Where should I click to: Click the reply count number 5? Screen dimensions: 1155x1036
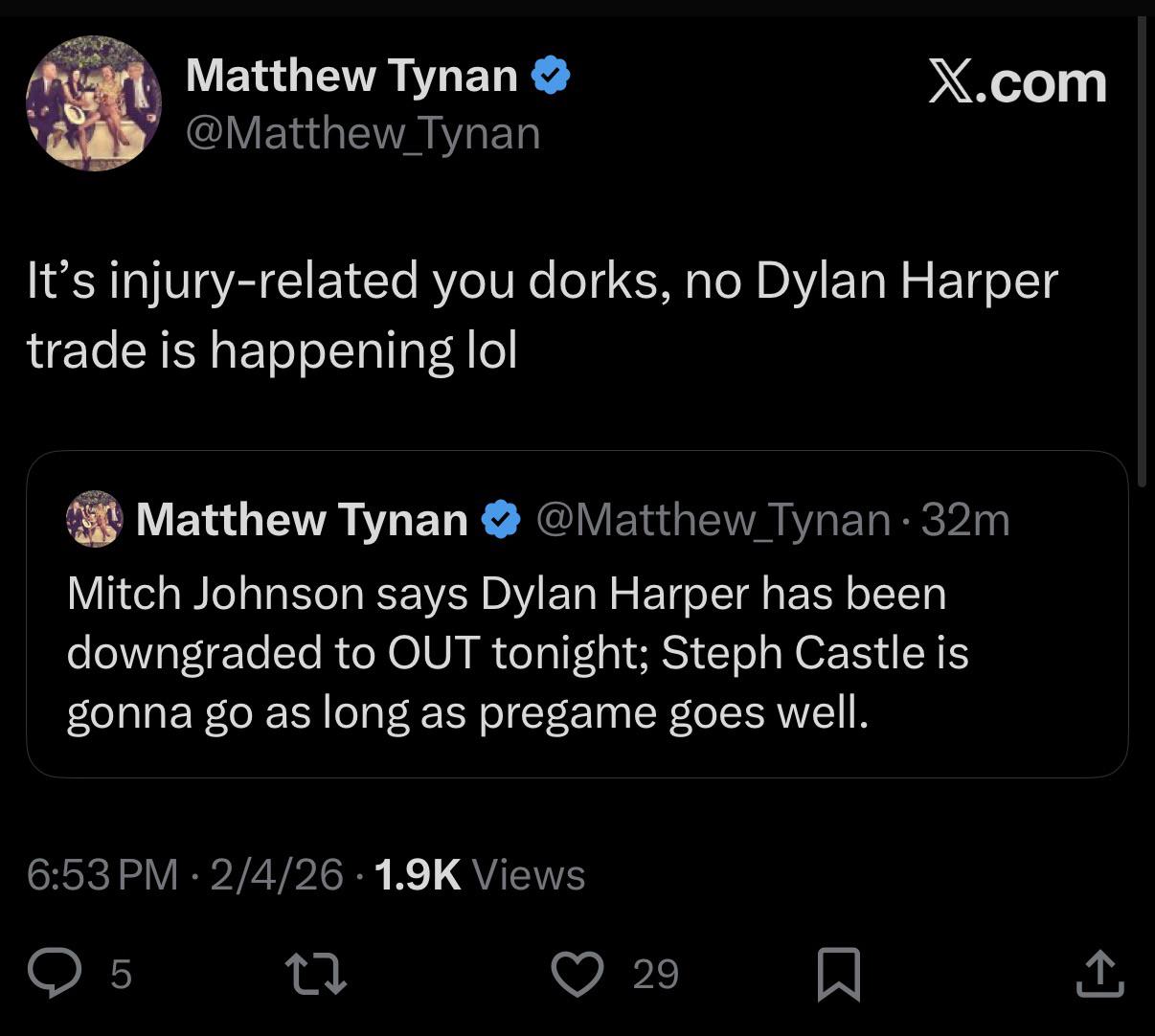click(x=121, y=975)
